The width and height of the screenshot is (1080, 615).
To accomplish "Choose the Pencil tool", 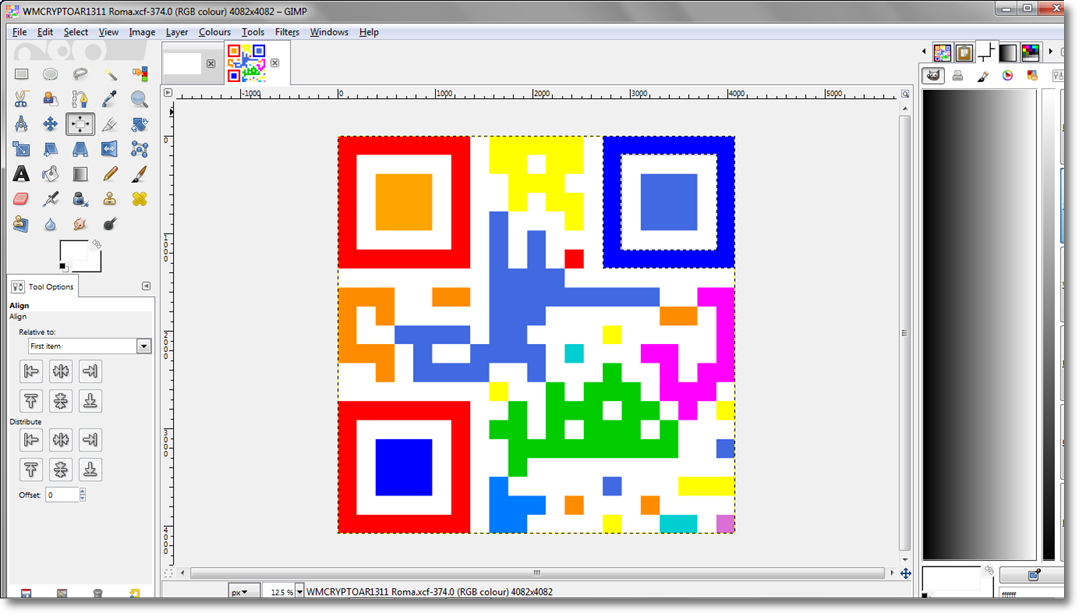I will (x=110, y=174).
